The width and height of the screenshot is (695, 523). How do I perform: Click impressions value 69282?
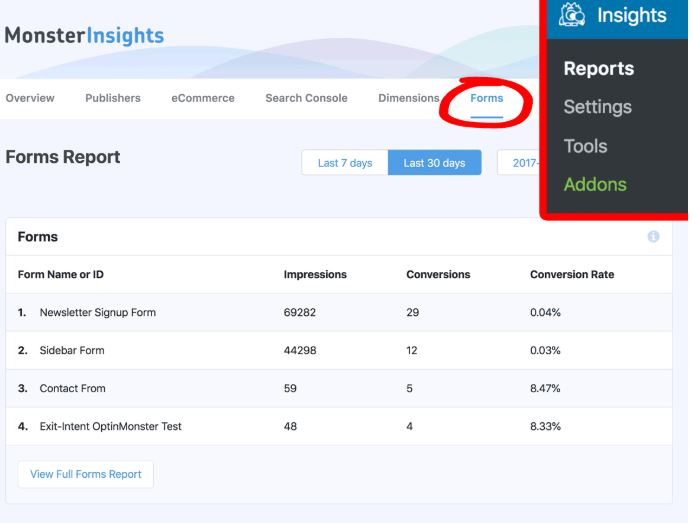(300, 312)
